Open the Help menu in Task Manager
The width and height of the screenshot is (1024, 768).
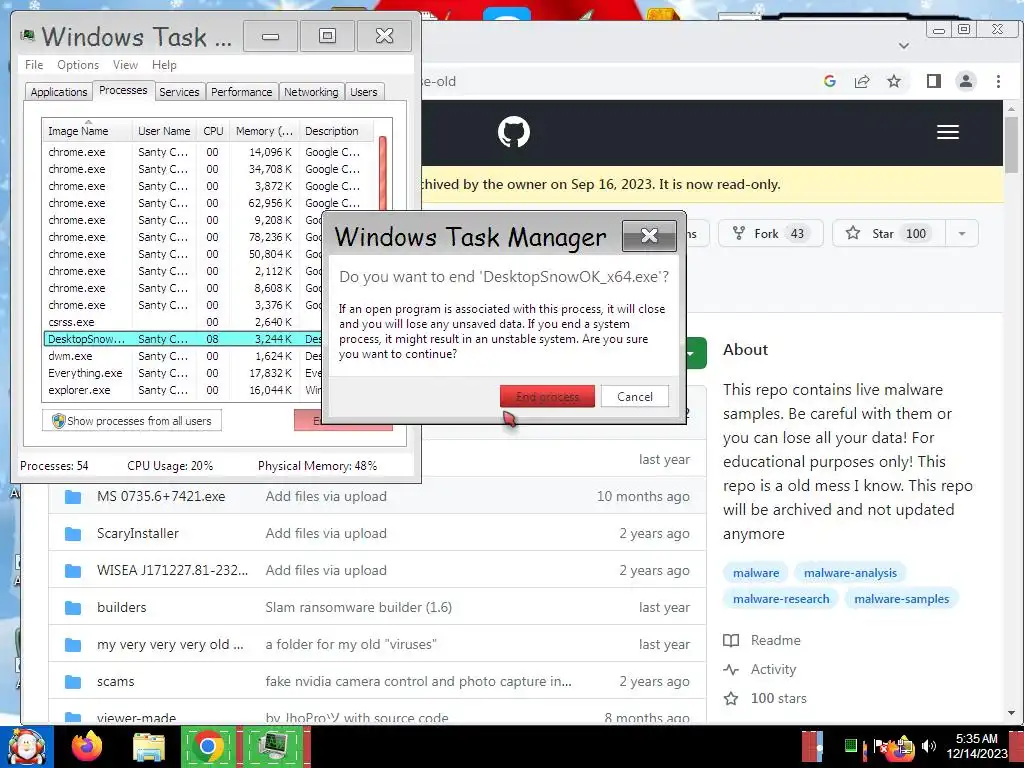[x=164, y=65]
